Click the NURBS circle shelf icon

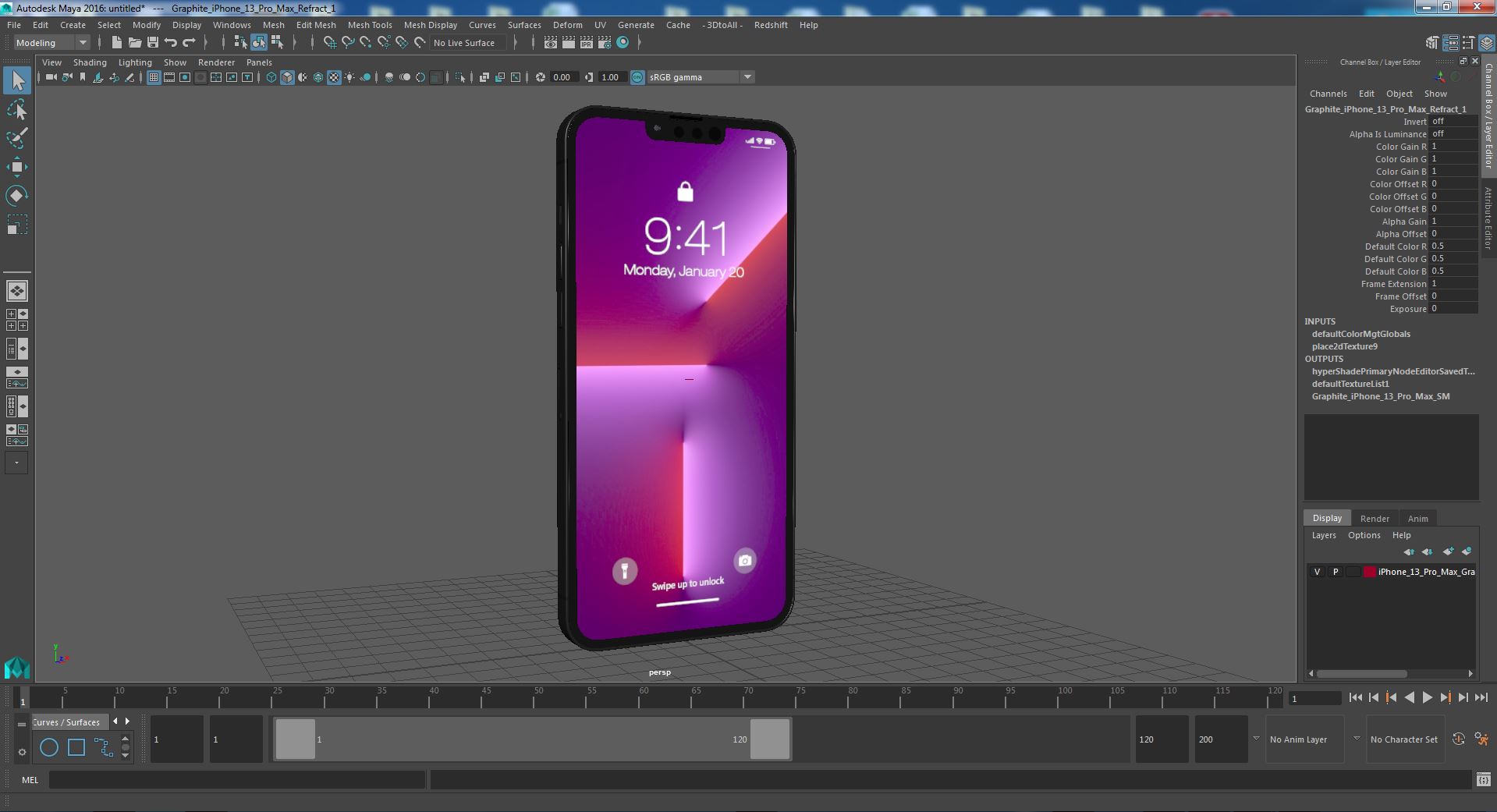click(x=49, y=747)
